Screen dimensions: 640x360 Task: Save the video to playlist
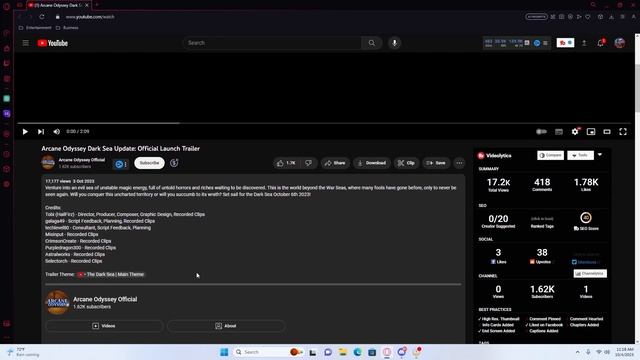[x=436, y=163]
